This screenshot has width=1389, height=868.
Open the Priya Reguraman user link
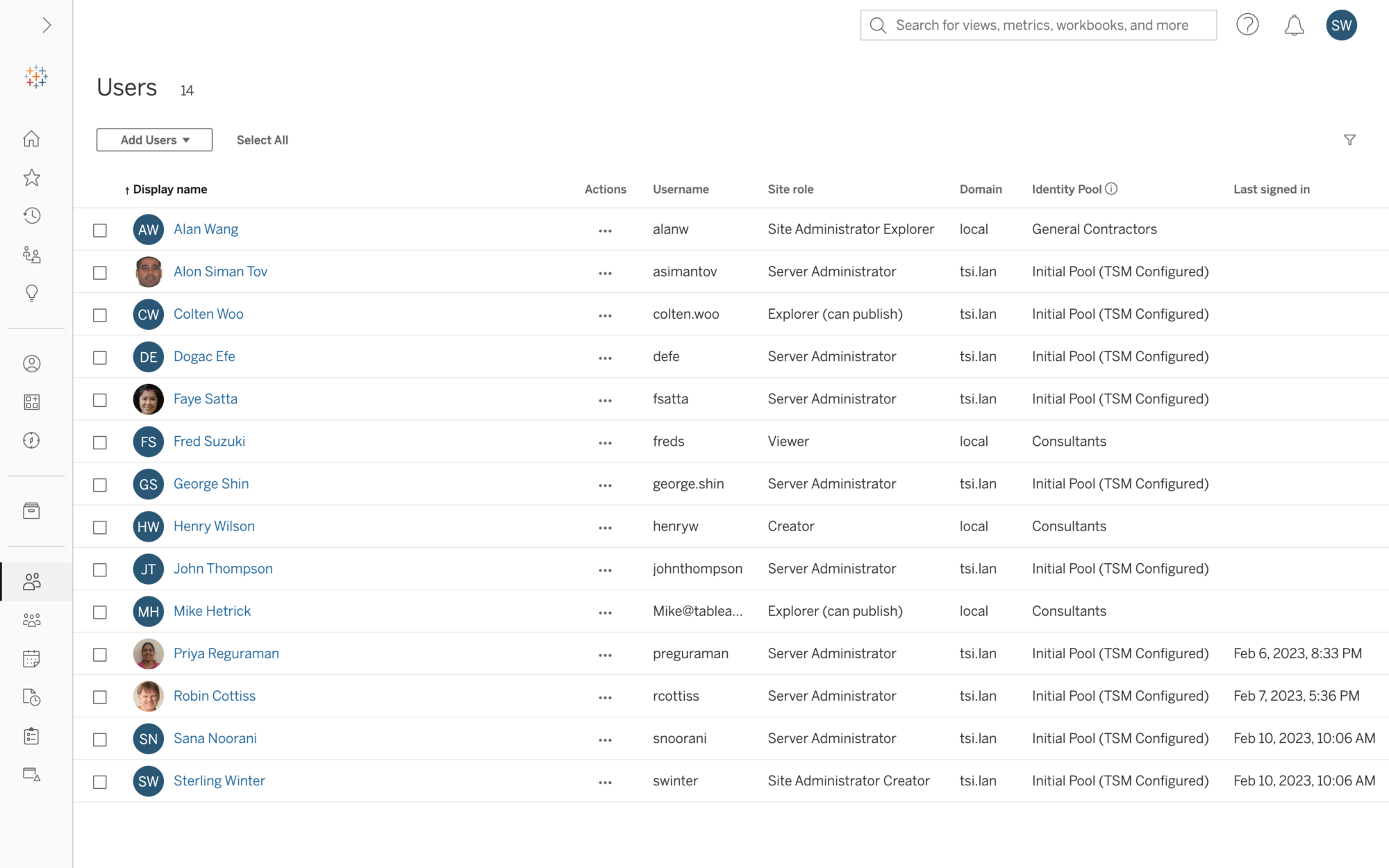226,653
